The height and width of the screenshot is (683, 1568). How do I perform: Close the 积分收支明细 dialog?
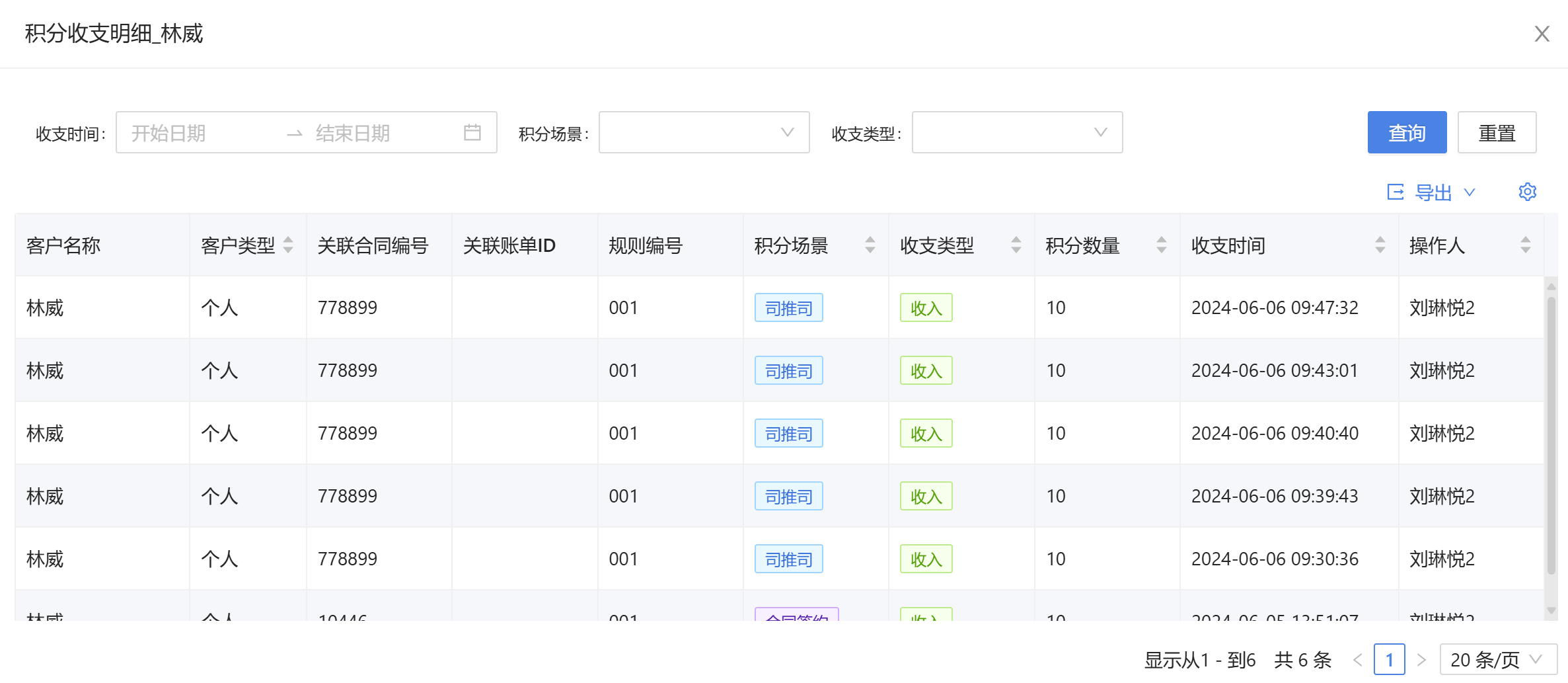click(1542, 34)
